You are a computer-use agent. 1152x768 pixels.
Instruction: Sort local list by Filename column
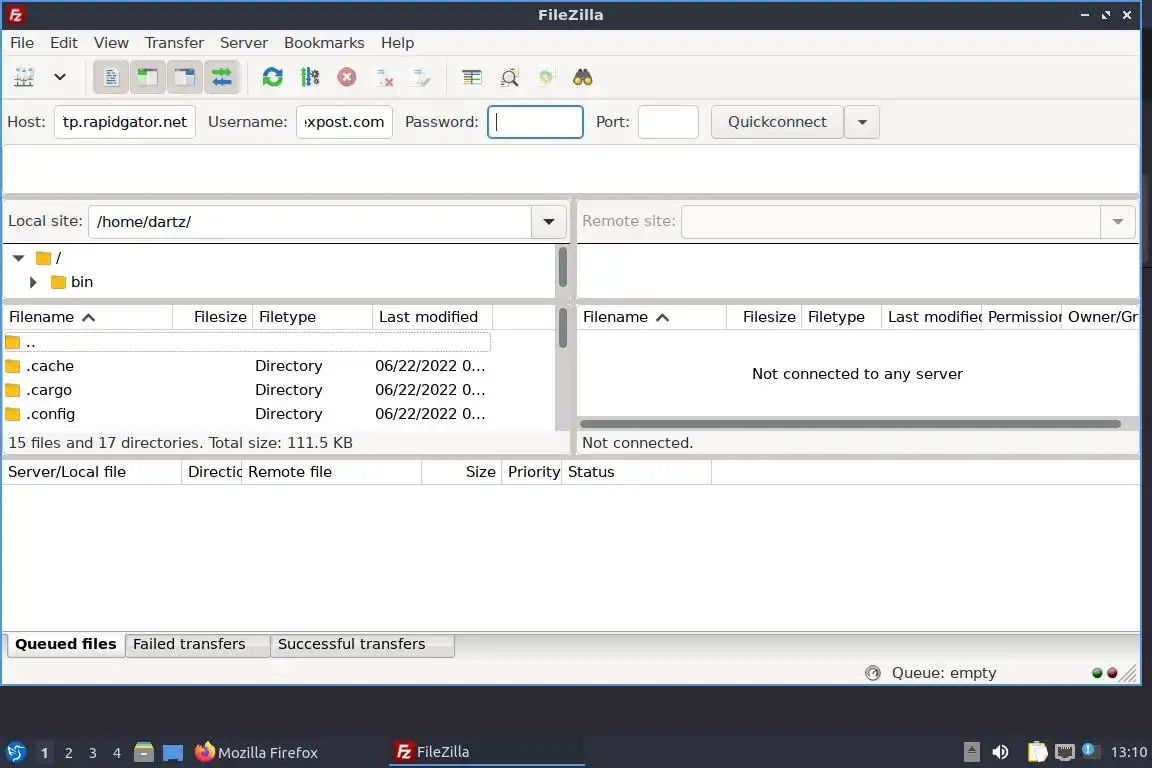point(87,317)
